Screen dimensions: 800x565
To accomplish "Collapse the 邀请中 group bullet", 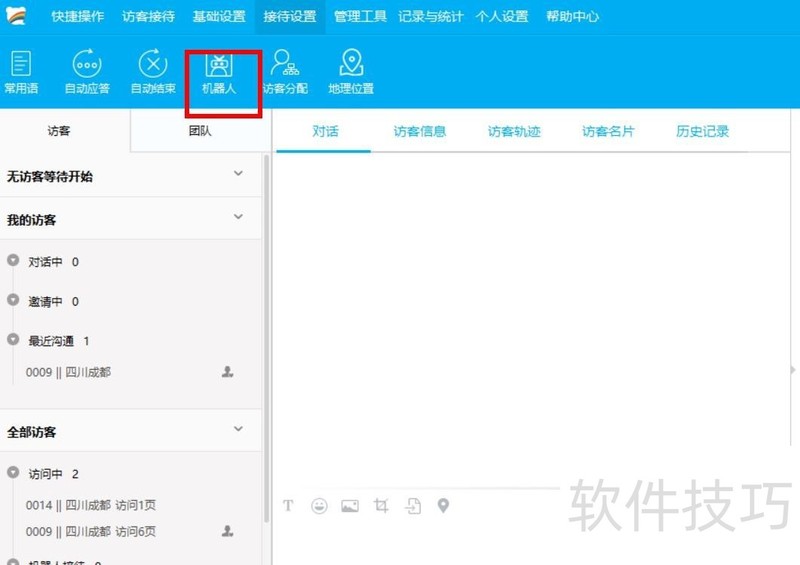I will [x=13, y=300].
